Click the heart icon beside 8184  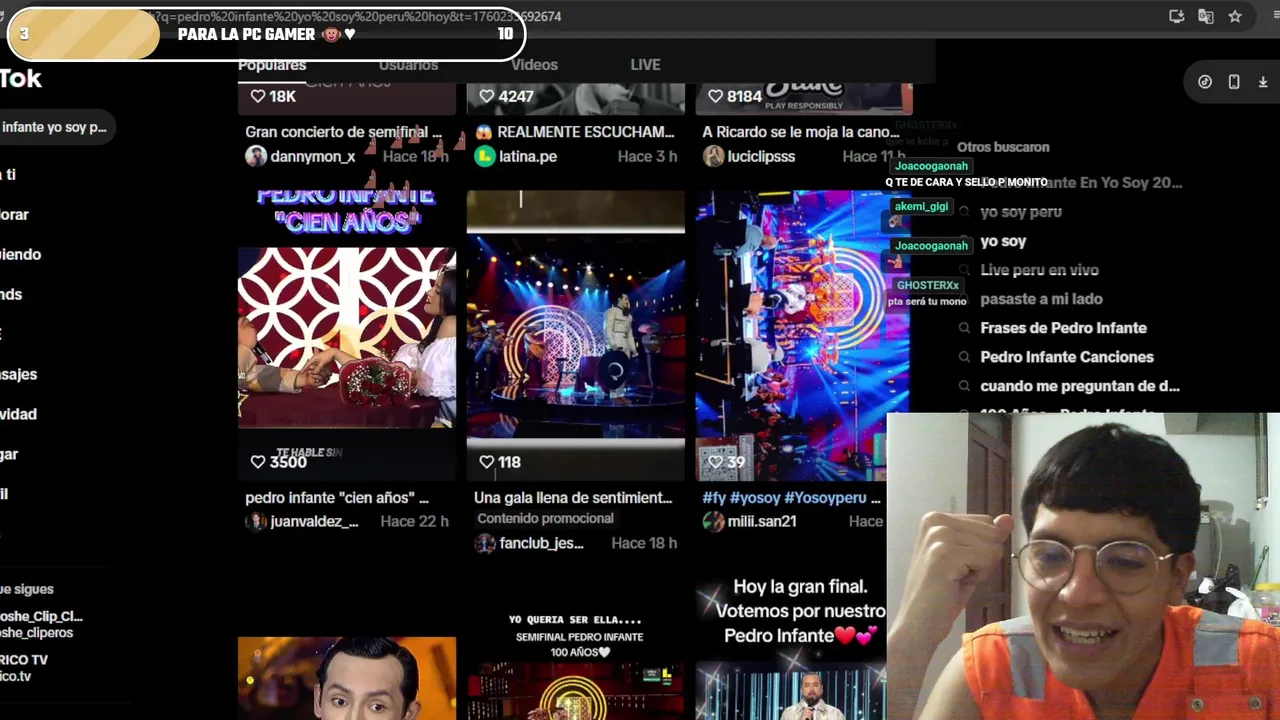pos(715,96)
